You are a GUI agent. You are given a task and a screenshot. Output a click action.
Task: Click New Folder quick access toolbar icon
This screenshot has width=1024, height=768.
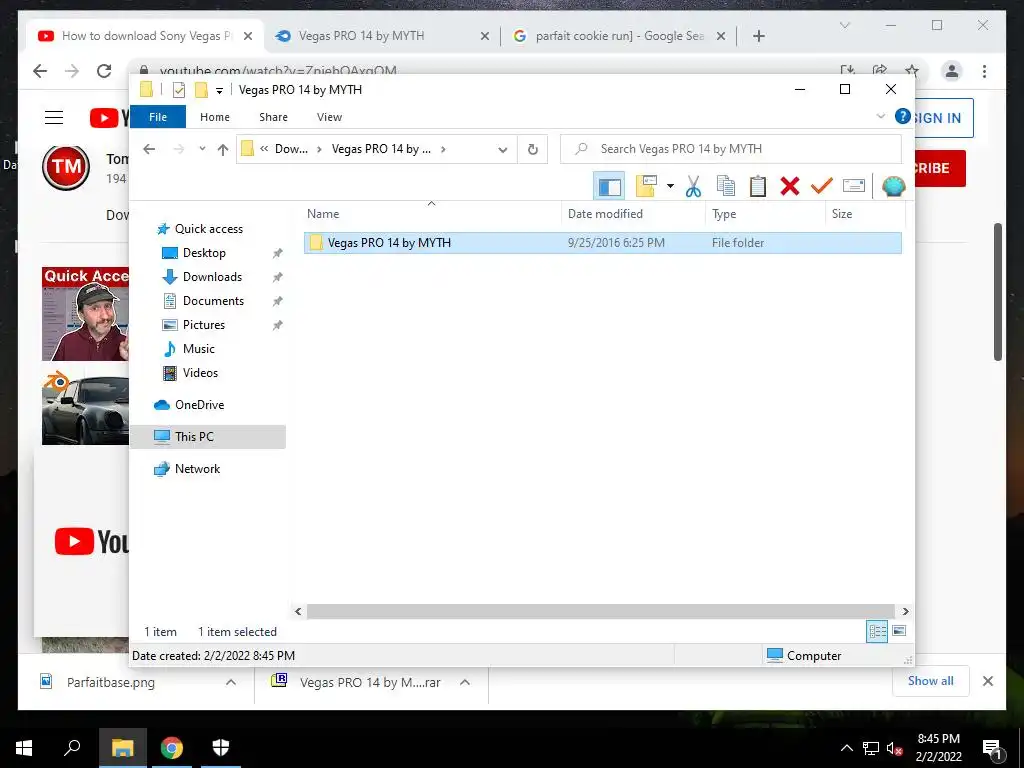click(x=201, y=90)
